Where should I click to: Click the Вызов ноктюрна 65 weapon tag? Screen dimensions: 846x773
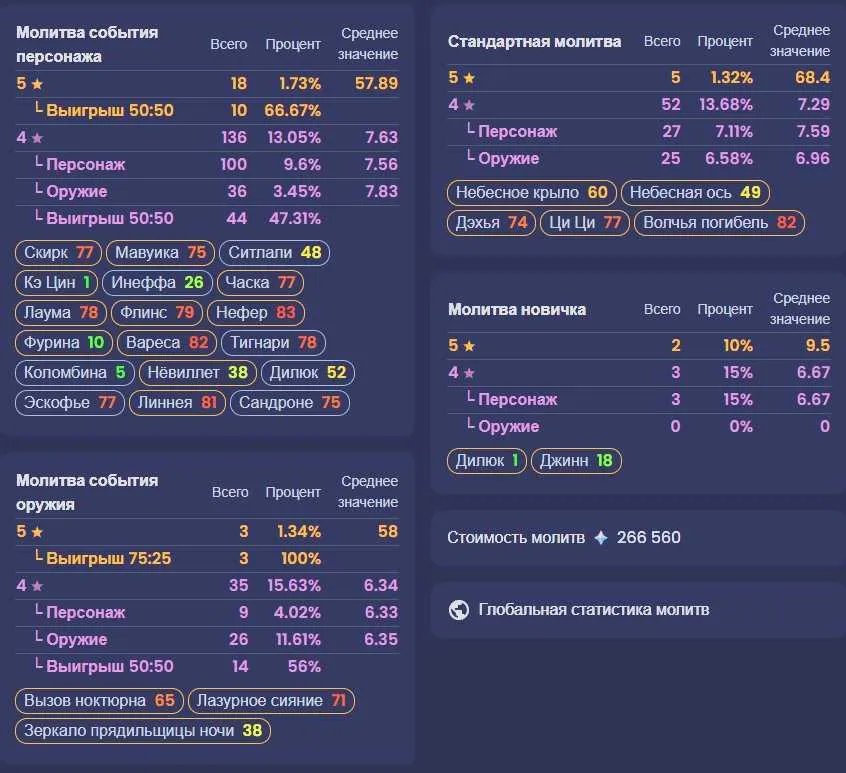click(x=99, y=701)
